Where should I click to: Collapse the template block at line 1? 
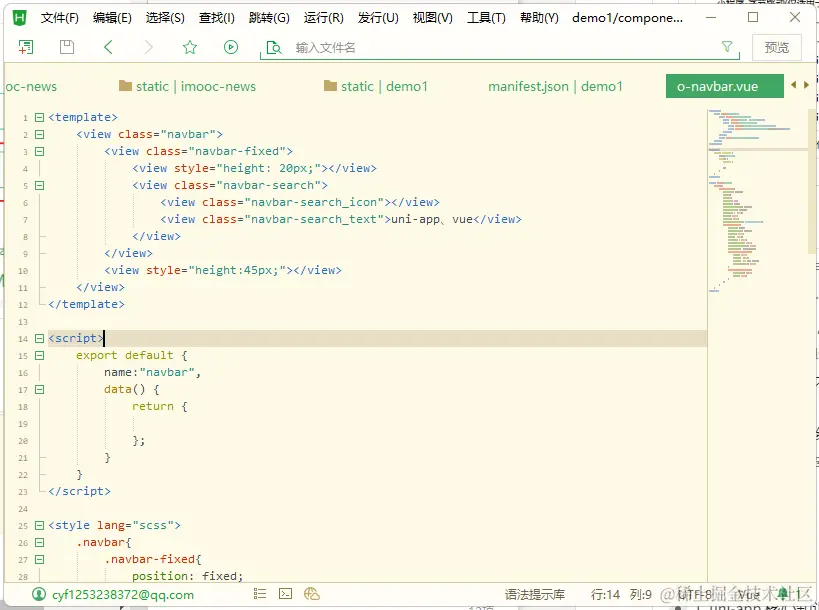(x=39, y=118)
